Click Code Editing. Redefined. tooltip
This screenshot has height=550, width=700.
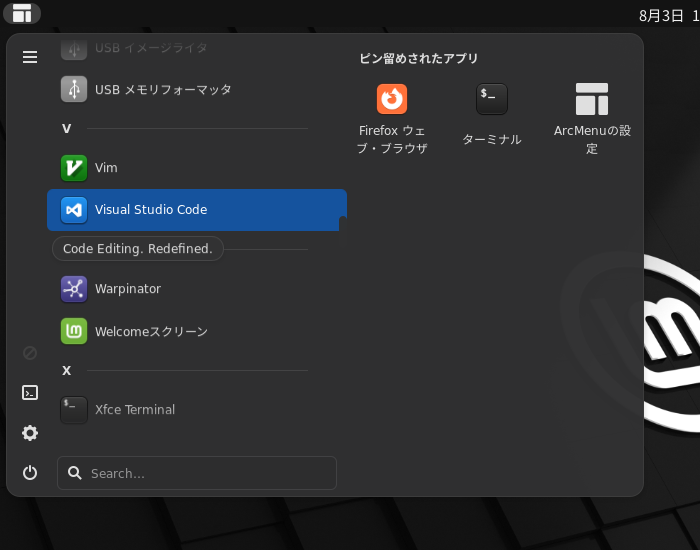click(x=138, y=249)
